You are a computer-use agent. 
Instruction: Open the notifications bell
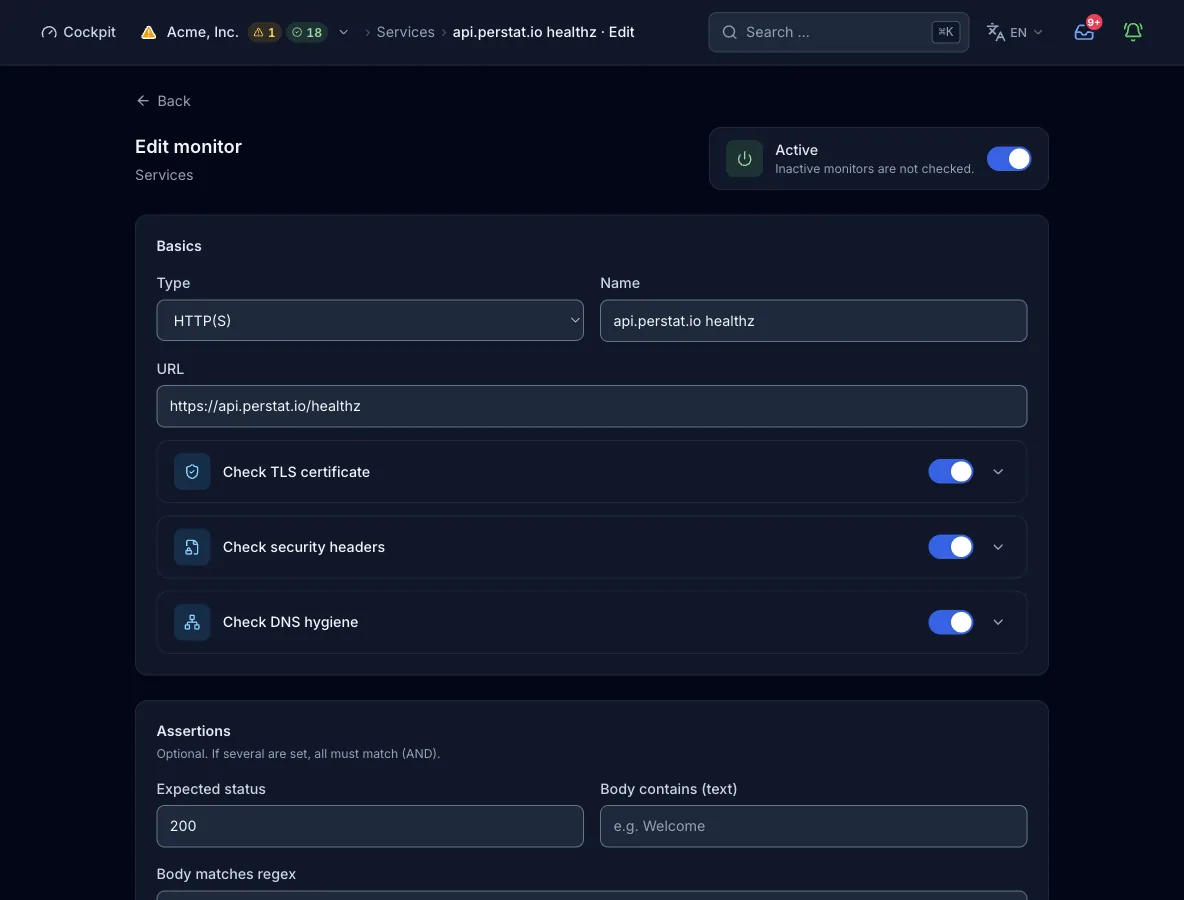point(1133,32)
